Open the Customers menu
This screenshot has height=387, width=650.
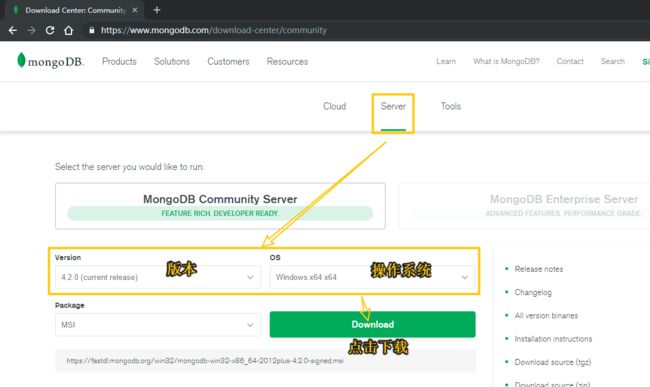pos(228,61)
